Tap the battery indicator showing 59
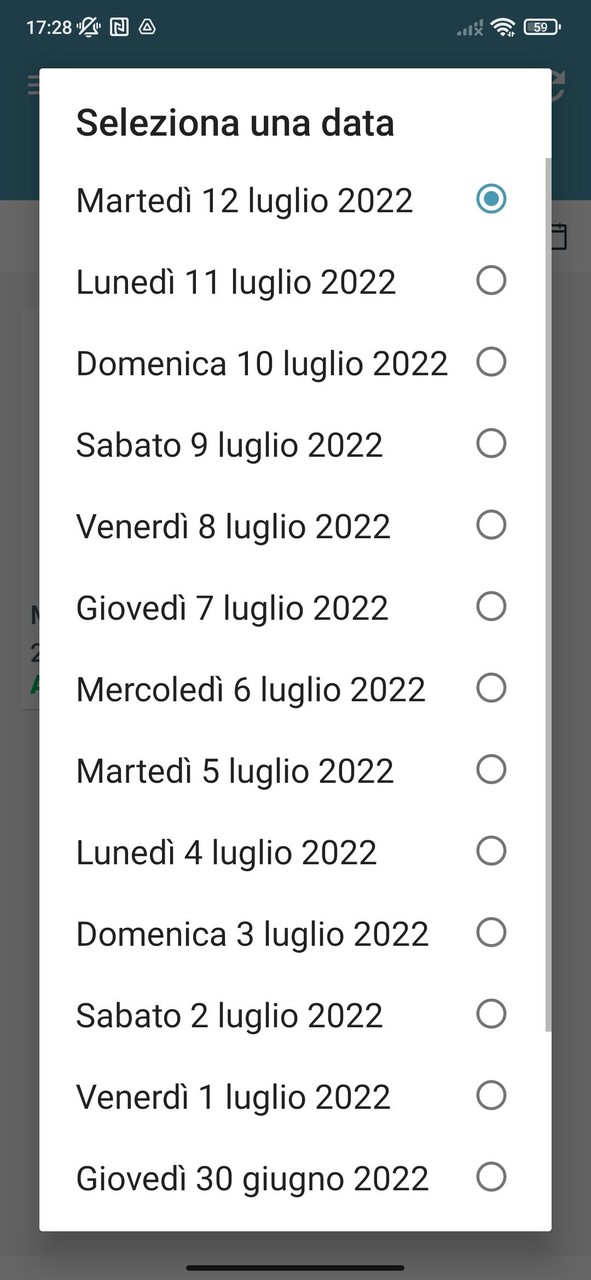The height and width of the screenshot is (1280, 591). click(x=540, y=27)
